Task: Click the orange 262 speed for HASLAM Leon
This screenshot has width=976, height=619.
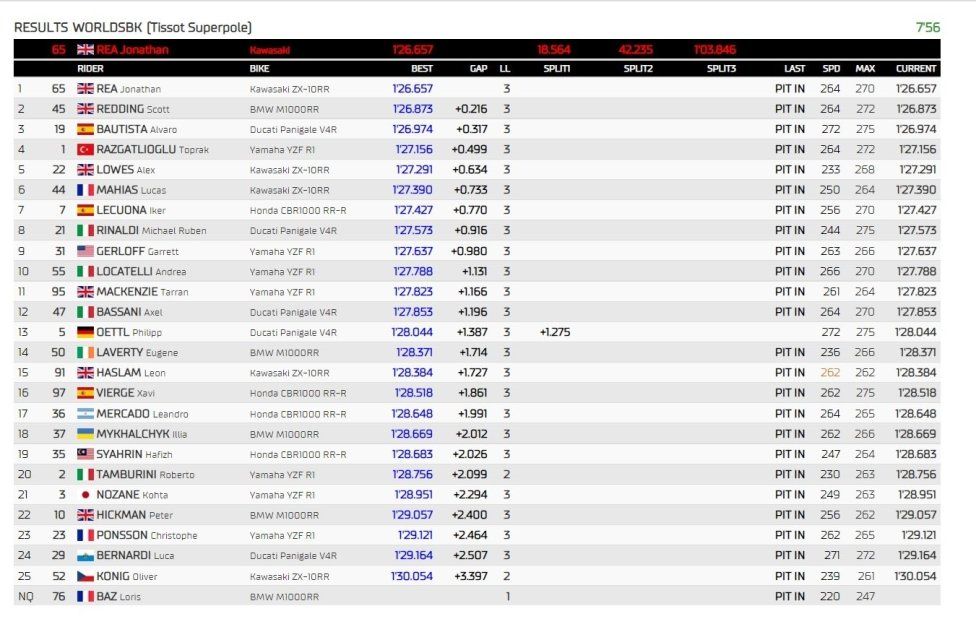Action: [830, 372]
